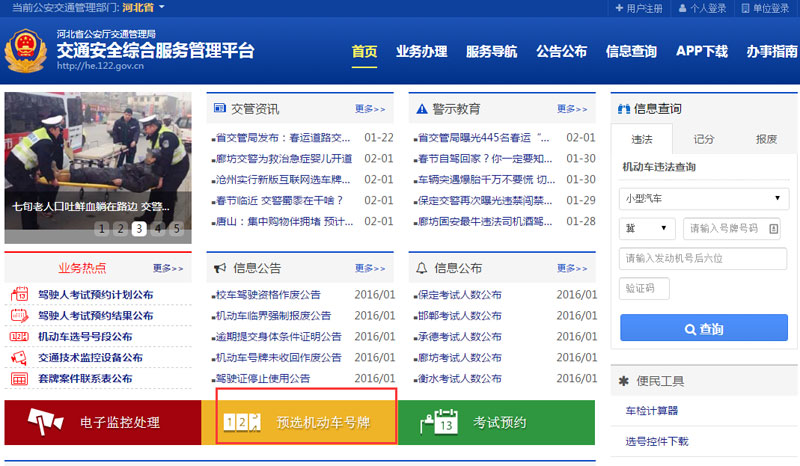Image resolution: width=800 pixels, height=466 pixels.
Task: Click the calendar 13 icon in 考试预约
Action: point(439,422)
